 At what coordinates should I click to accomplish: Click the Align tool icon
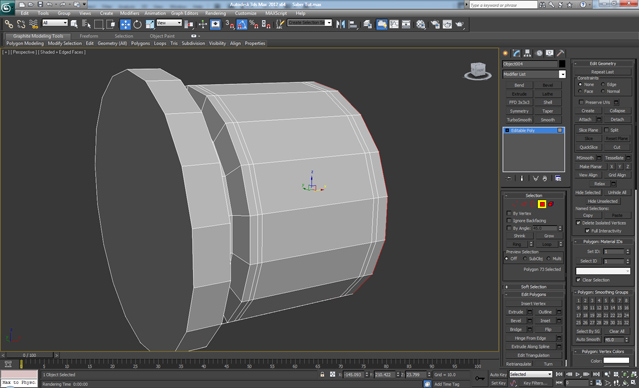click(353, 24)
